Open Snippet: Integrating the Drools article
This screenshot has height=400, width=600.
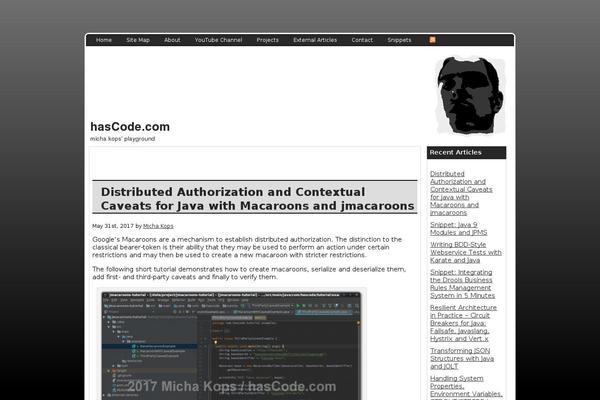click(x=462, y=284)
